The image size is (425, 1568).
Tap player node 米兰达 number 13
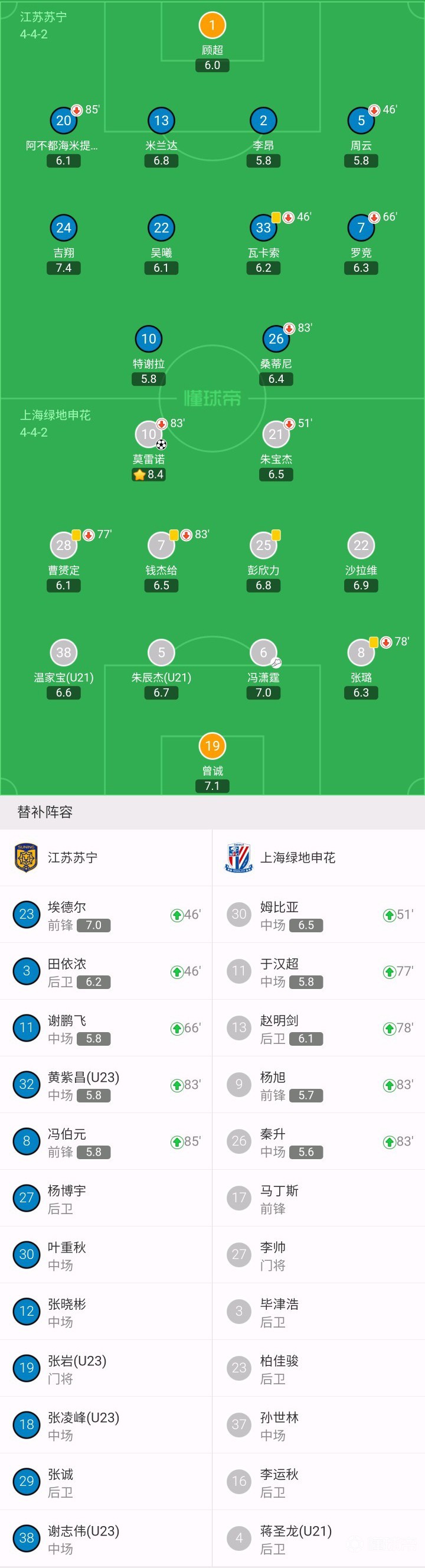[x=162, y=121]
